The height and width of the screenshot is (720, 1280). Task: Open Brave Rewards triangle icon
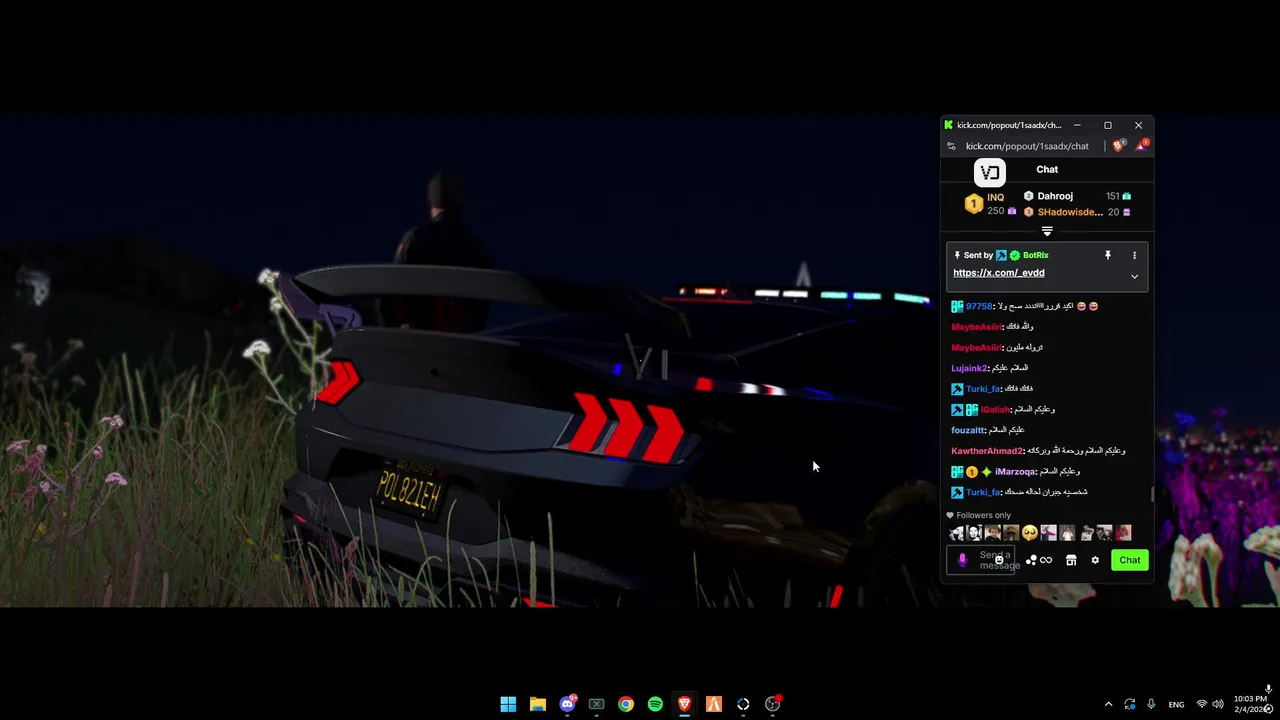point(1141,146)
